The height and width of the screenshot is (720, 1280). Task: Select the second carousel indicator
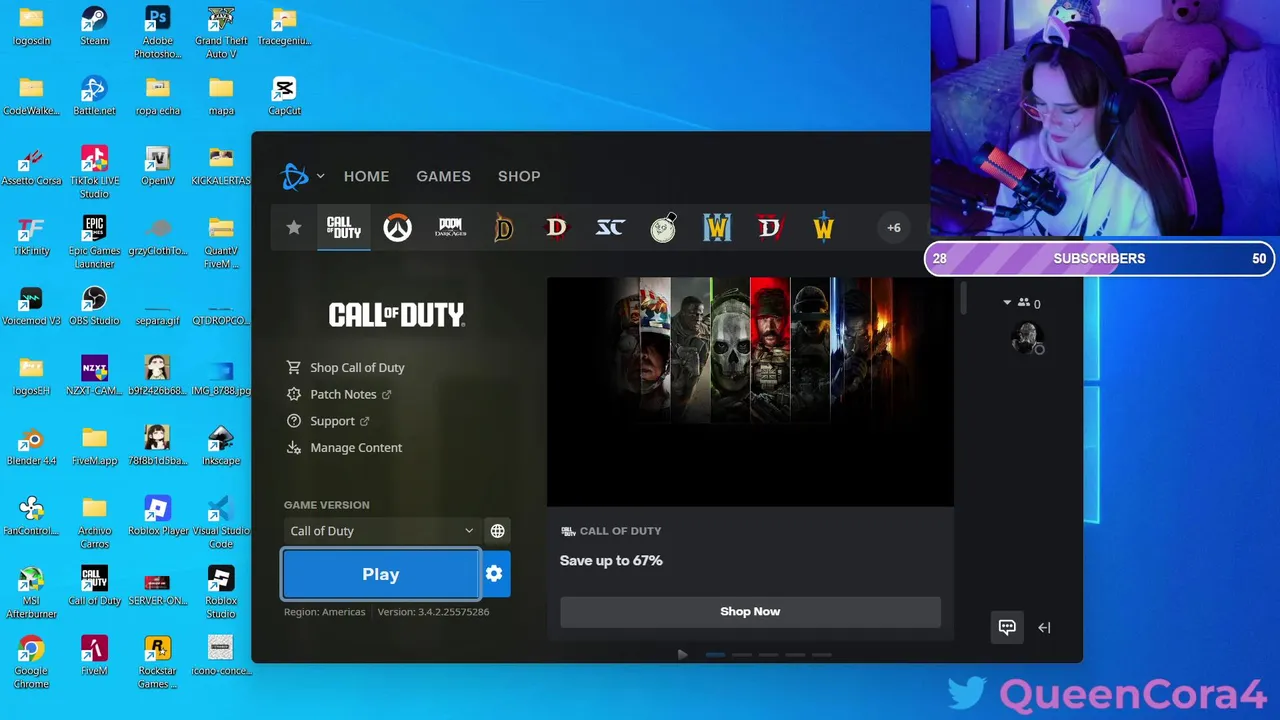[x=742, y=655]
